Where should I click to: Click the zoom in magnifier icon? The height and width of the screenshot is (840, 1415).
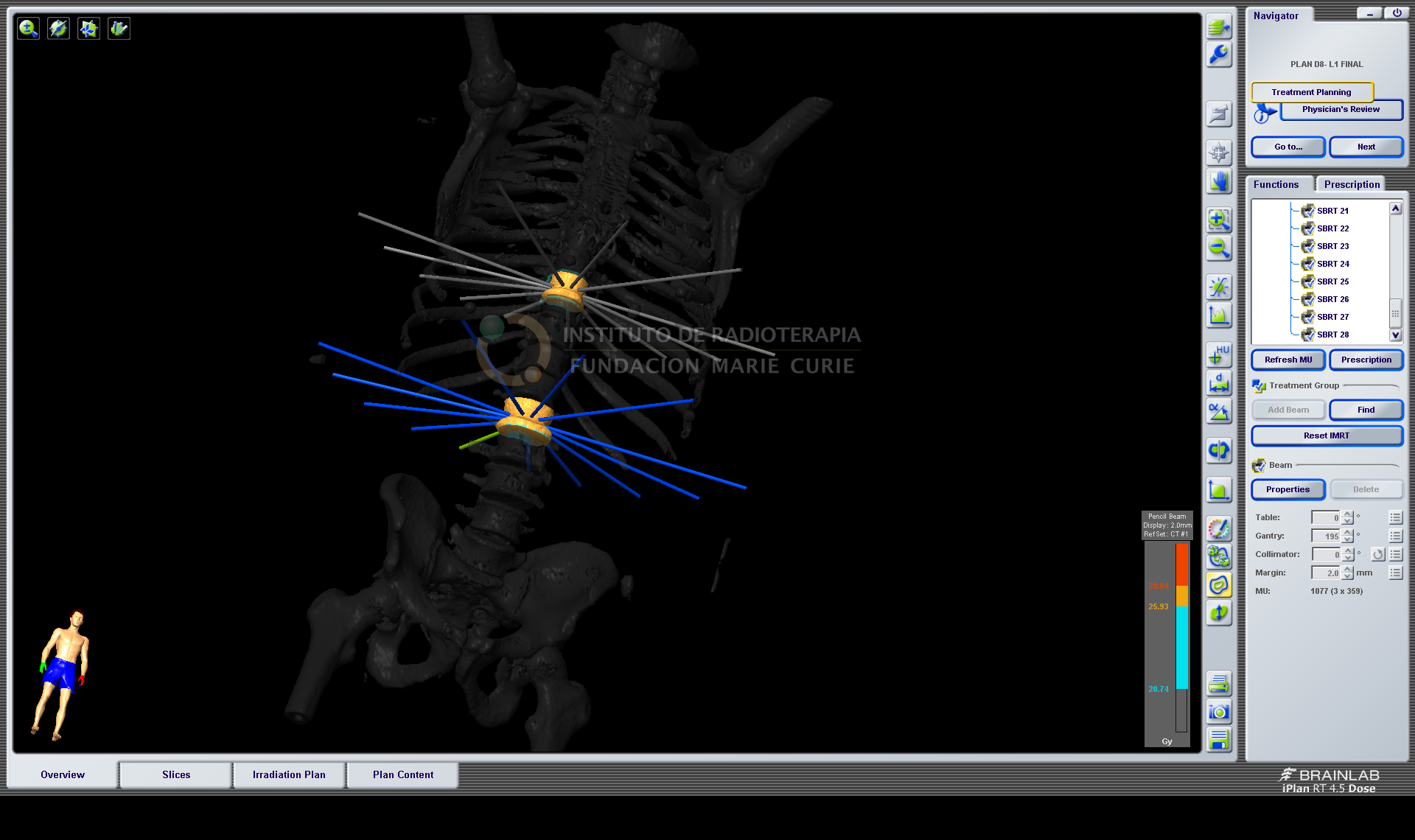click(1219, 220)
